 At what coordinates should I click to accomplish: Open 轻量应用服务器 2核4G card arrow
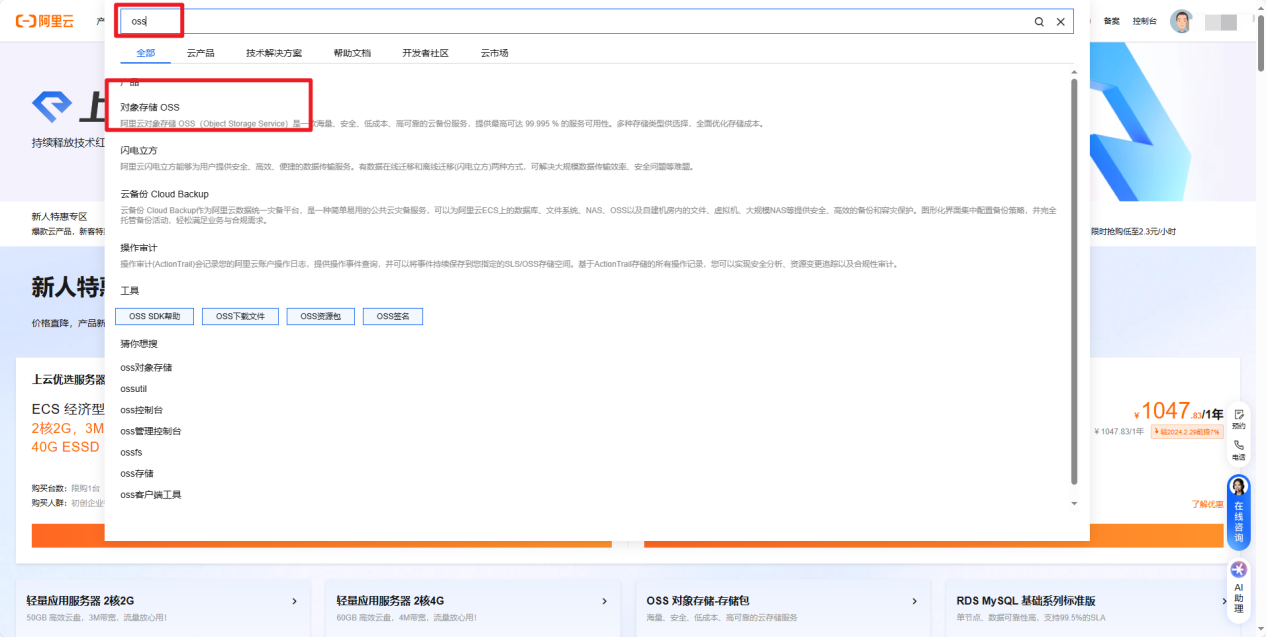604,601
